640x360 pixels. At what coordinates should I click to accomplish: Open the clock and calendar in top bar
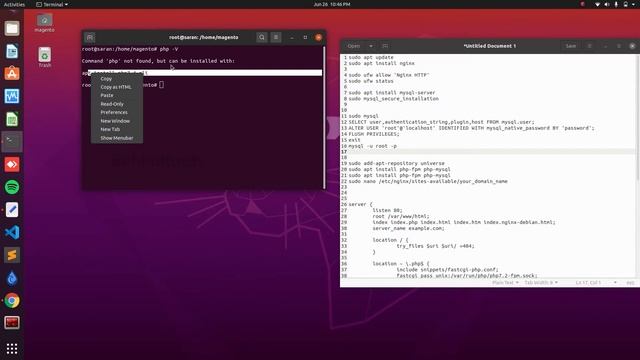[x=332, y=4]
